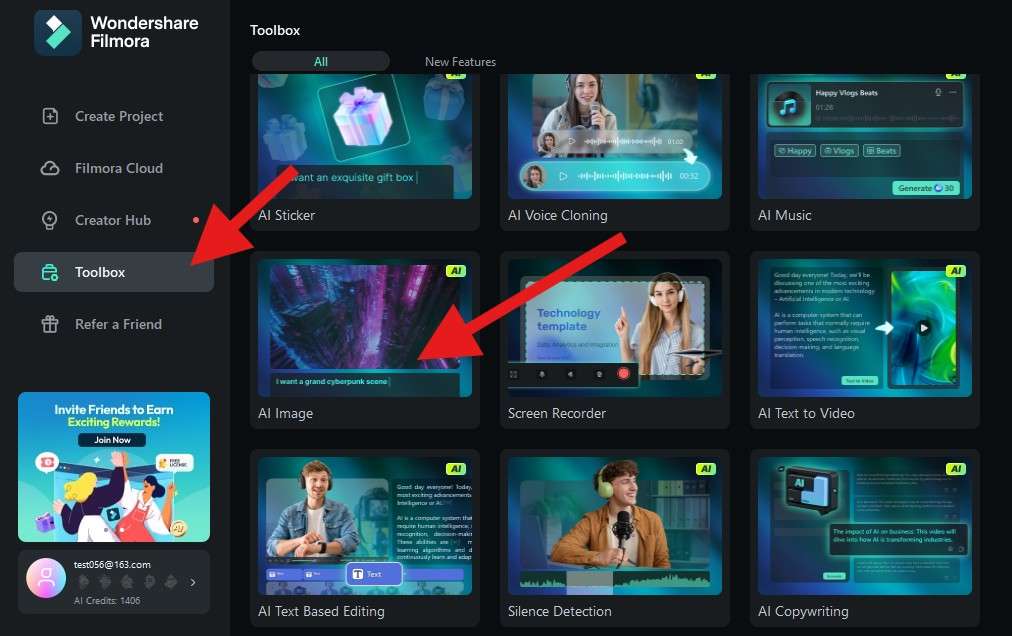1012x636 pixels.
Task: Click the AI Text Based Editing label
Action: click(321, 611)
